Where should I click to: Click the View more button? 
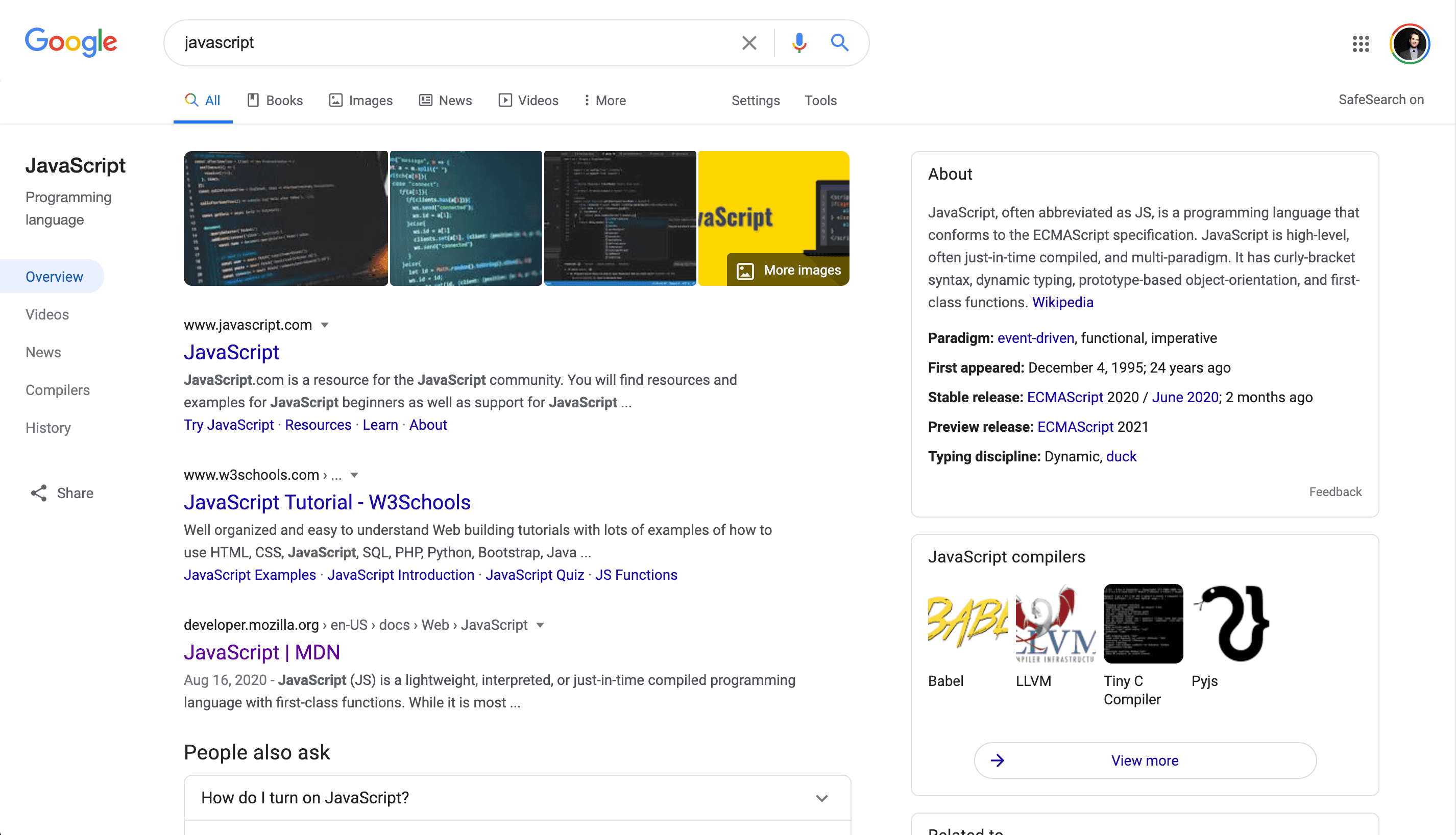click(x=1145, y=760)
